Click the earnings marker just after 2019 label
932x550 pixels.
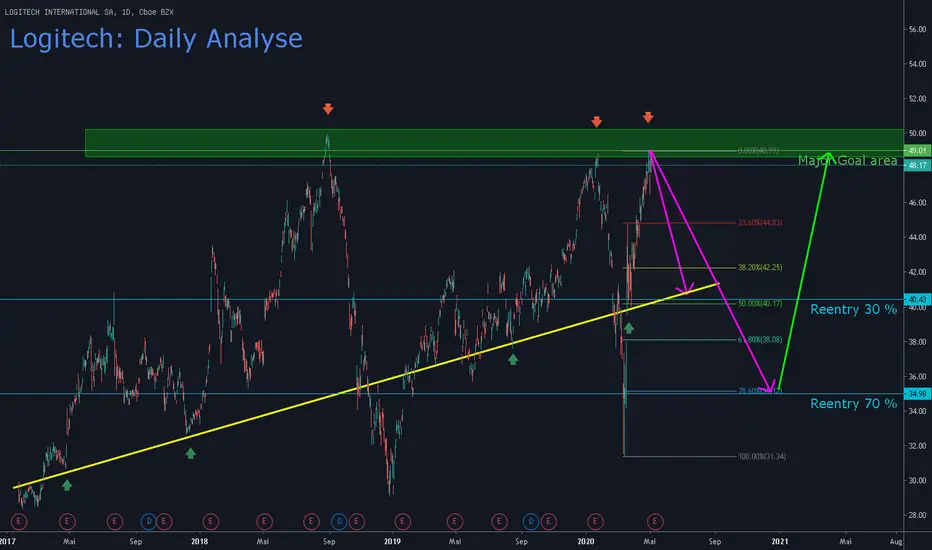[402, 521]
